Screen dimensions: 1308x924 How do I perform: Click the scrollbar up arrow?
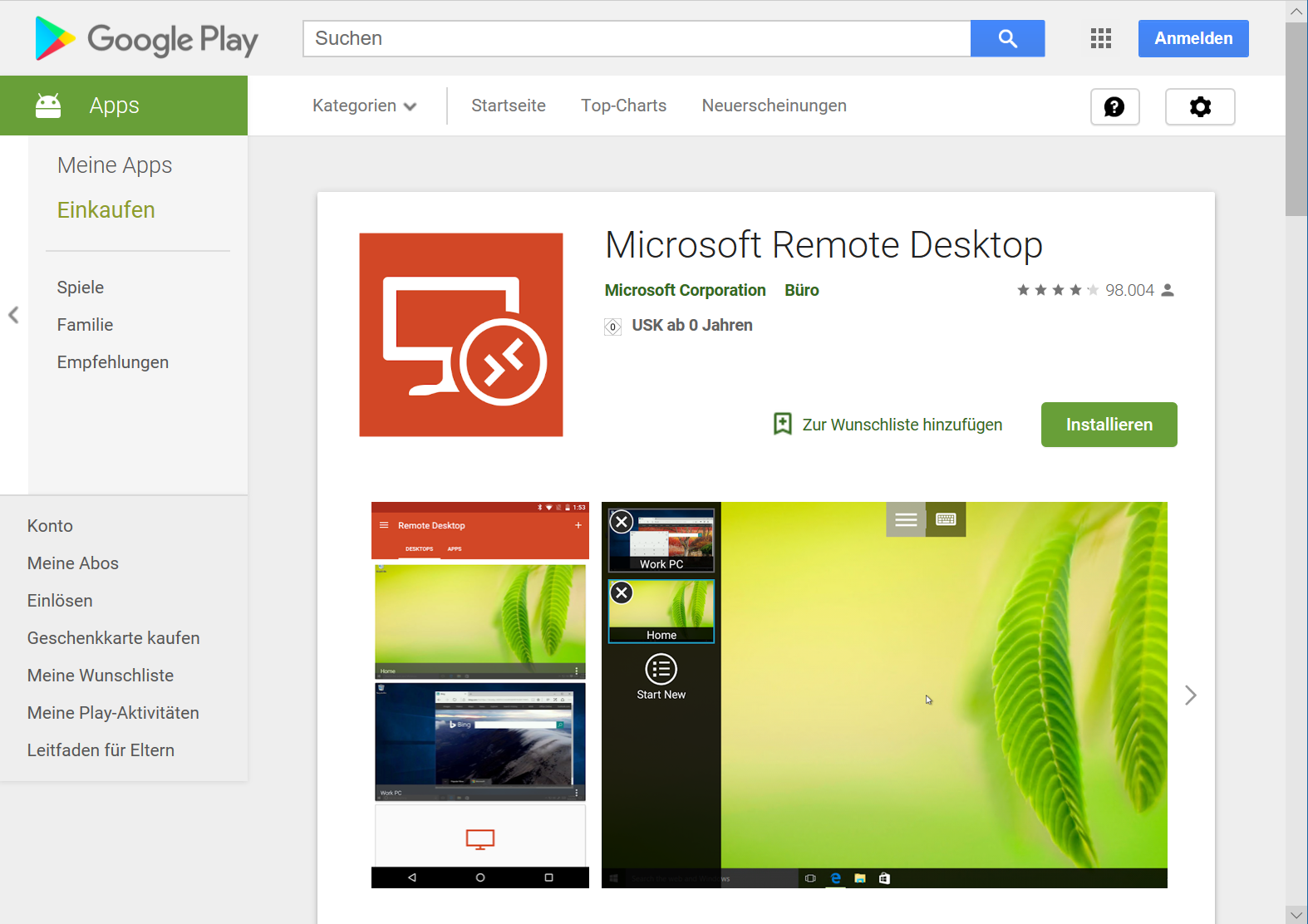tap(1296, 11)
